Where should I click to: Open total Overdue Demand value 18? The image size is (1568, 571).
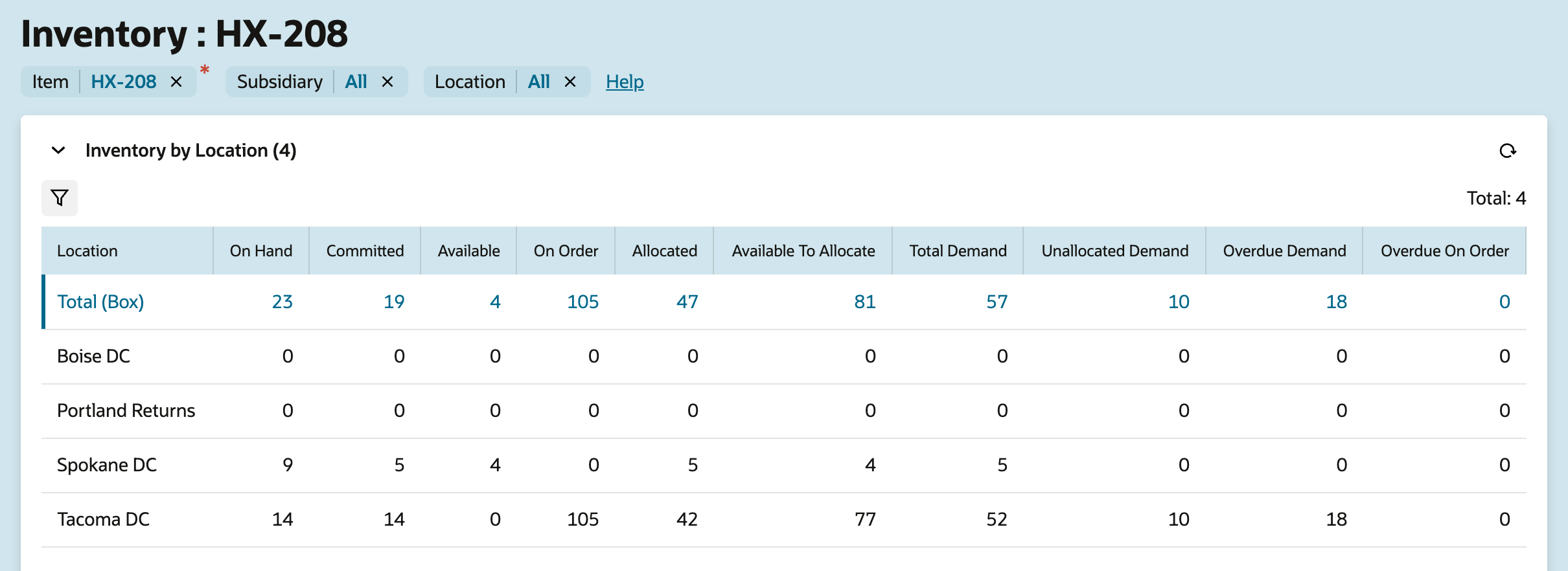point(1337,302)
